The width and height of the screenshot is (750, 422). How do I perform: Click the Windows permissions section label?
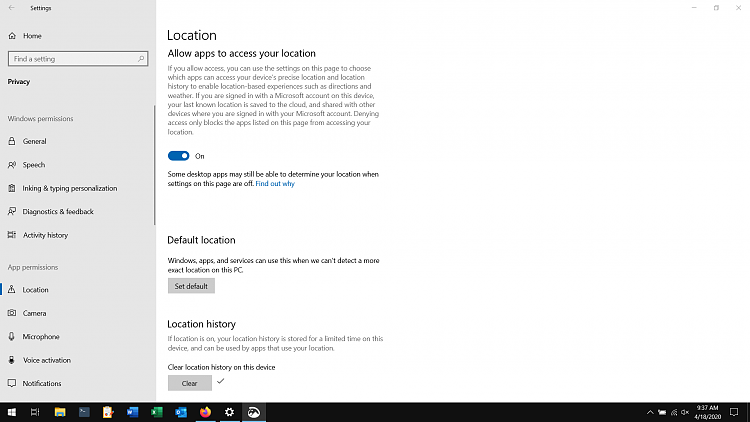coord(40,119)
